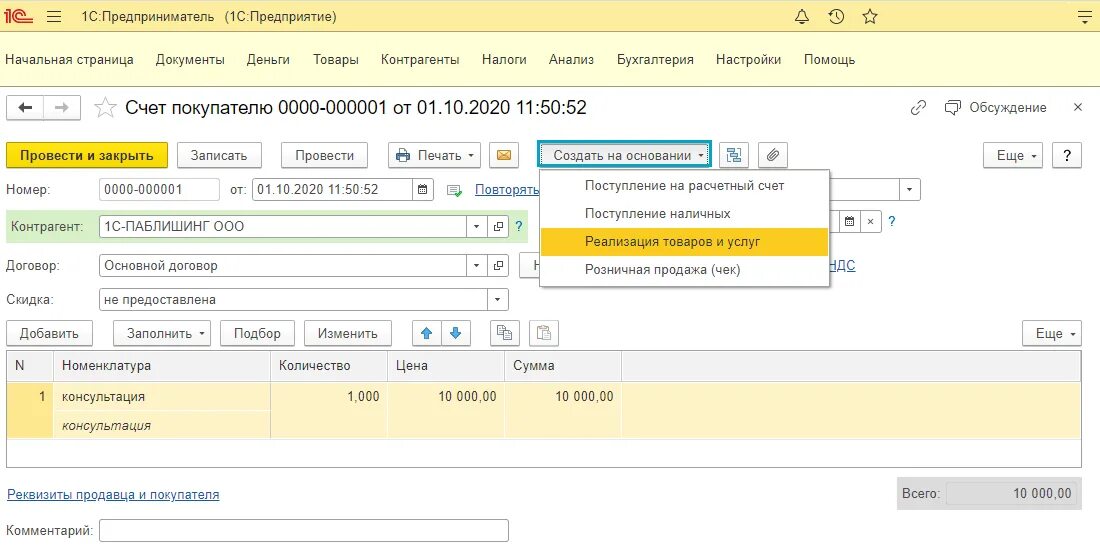
Task: Expand Договор dropdown list arrow
Action: point(477,266)
